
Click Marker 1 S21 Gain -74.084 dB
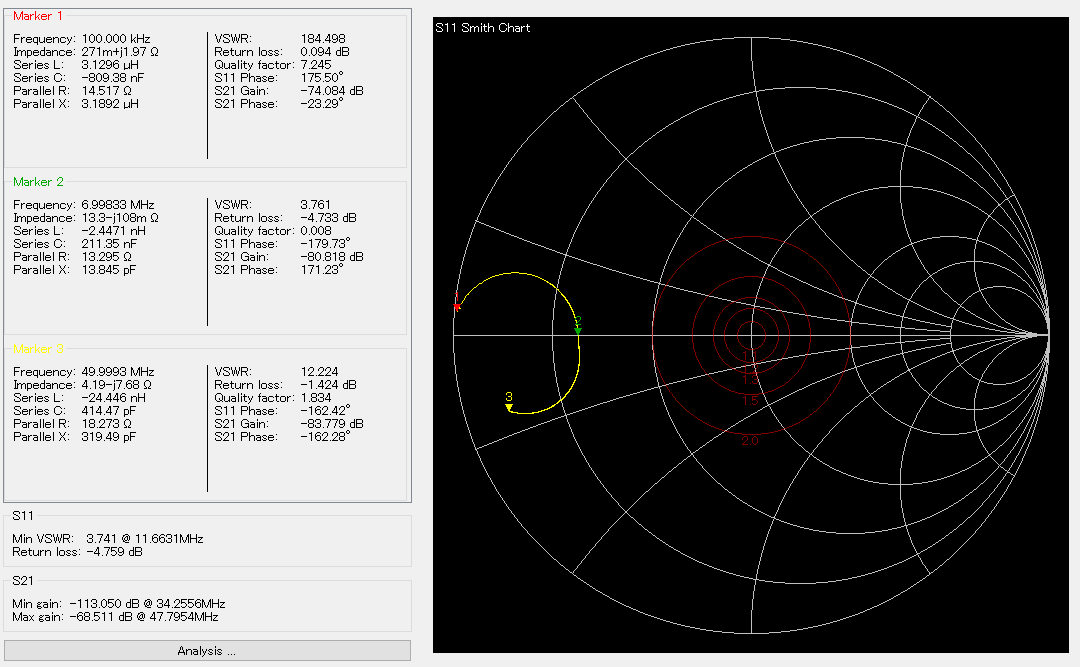[332, 91]
